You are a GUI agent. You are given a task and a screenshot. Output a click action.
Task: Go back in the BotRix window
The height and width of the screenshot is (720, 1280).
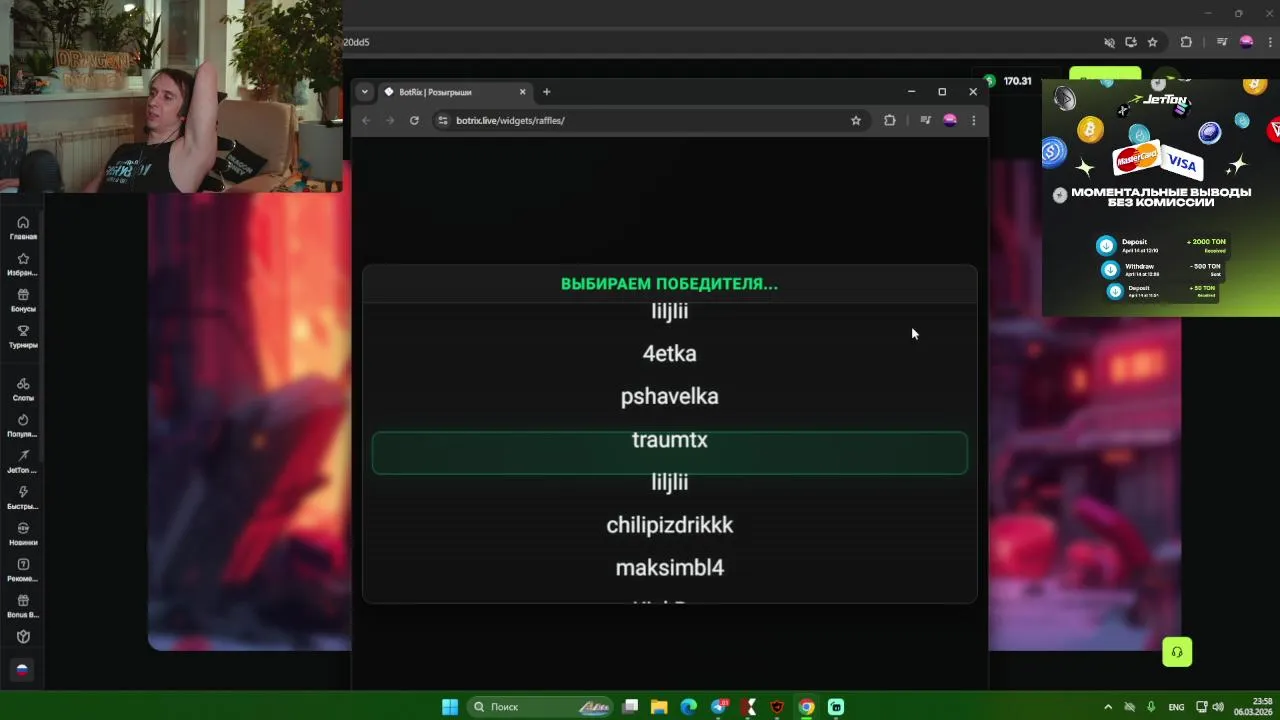[366, 120]
